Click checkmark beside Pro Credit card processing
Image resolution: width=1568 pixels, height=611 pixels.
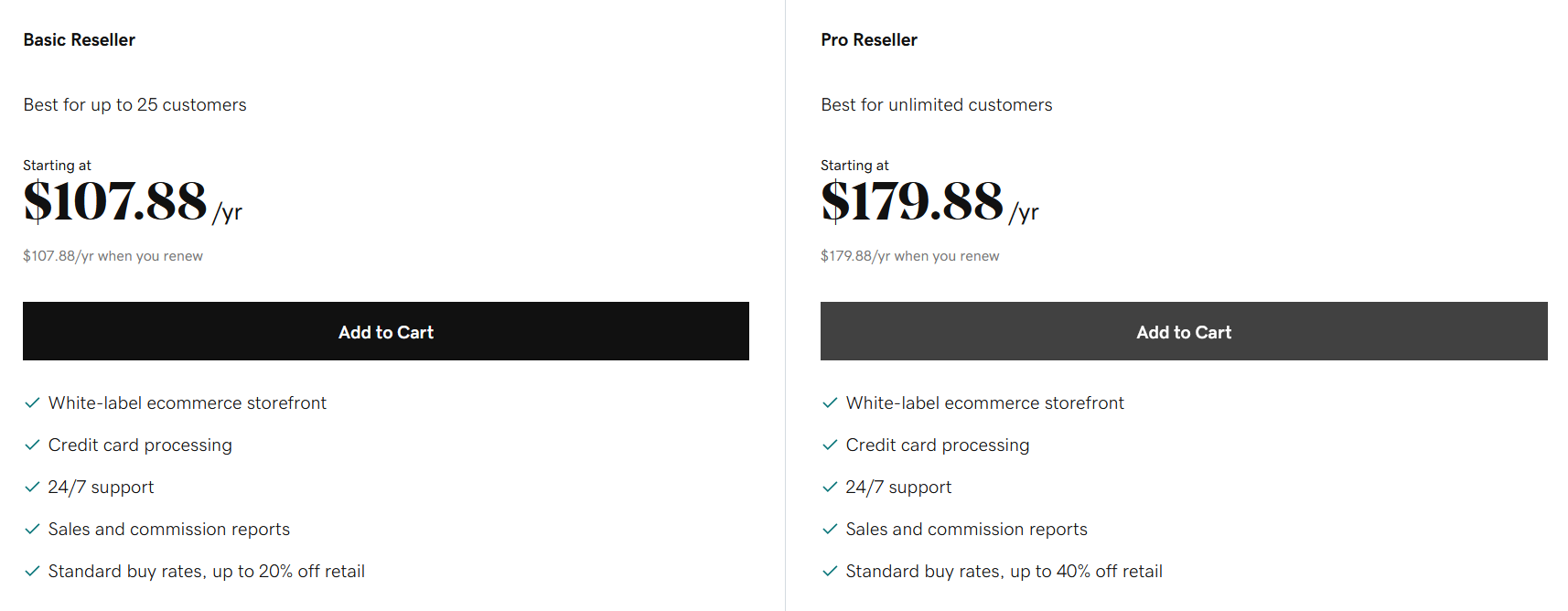tap(830, 445)
